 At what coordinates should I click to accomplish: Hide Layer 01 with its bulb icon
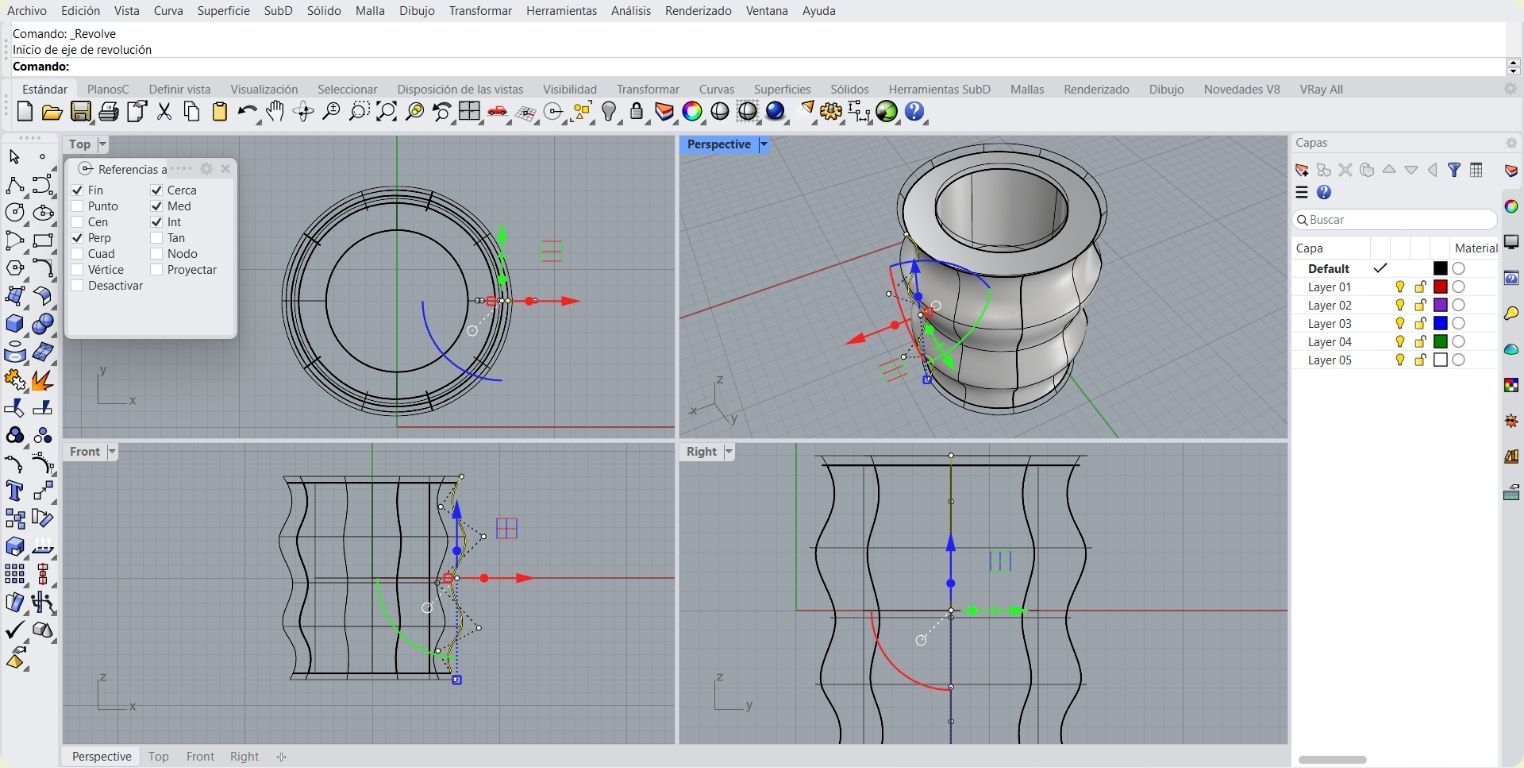pyautogui.click(x=1400, y=287)
